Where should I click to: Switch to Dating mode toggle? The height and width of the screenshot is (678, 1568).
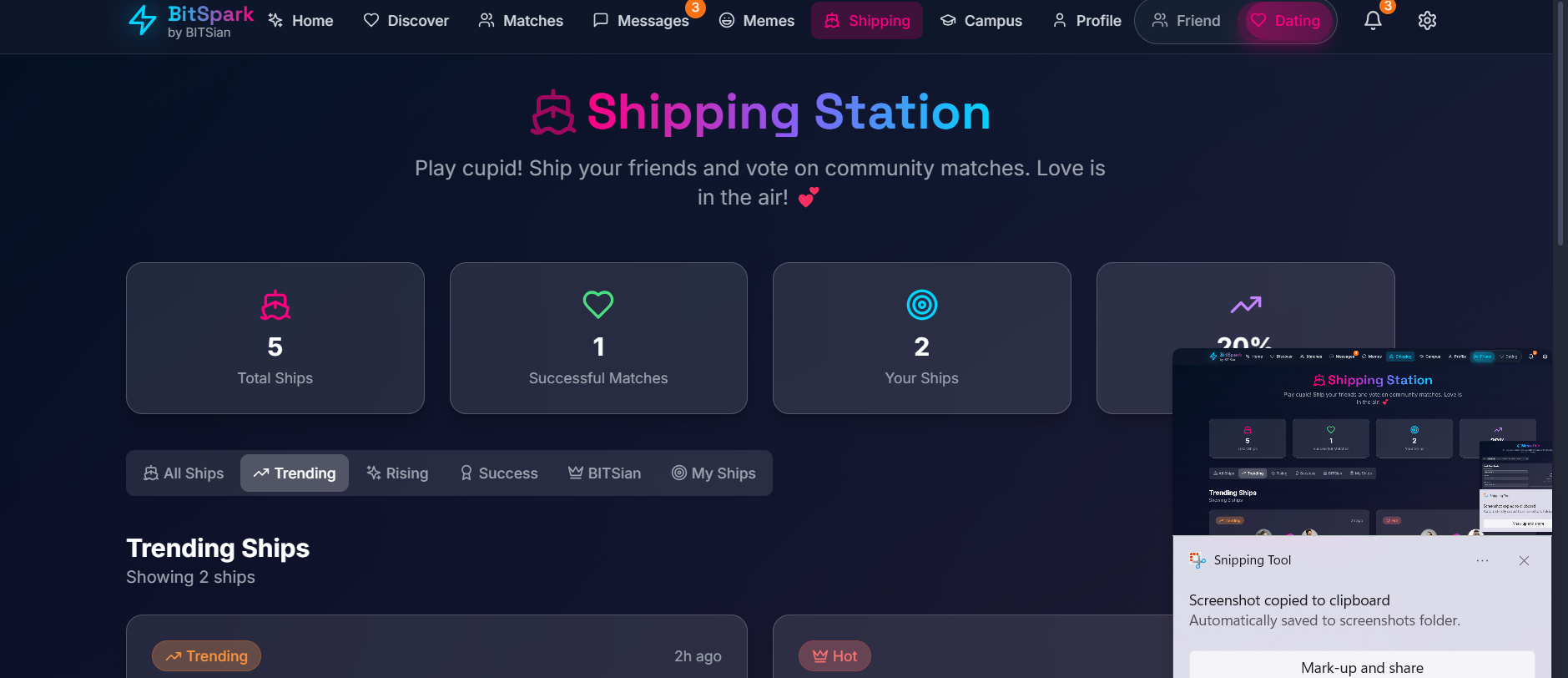click(1286, 21)
